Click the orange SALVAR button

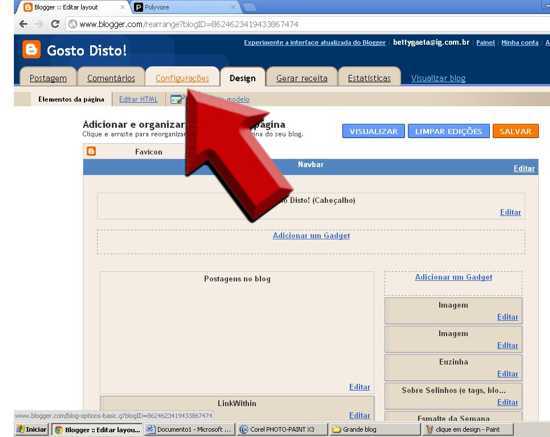515,131
